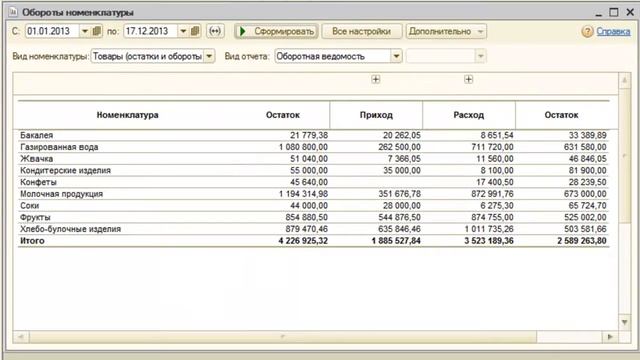Screen dimensions: 640x360
Task: Click the start date field 01.01.2013
Action: click(x=52, y=31)
